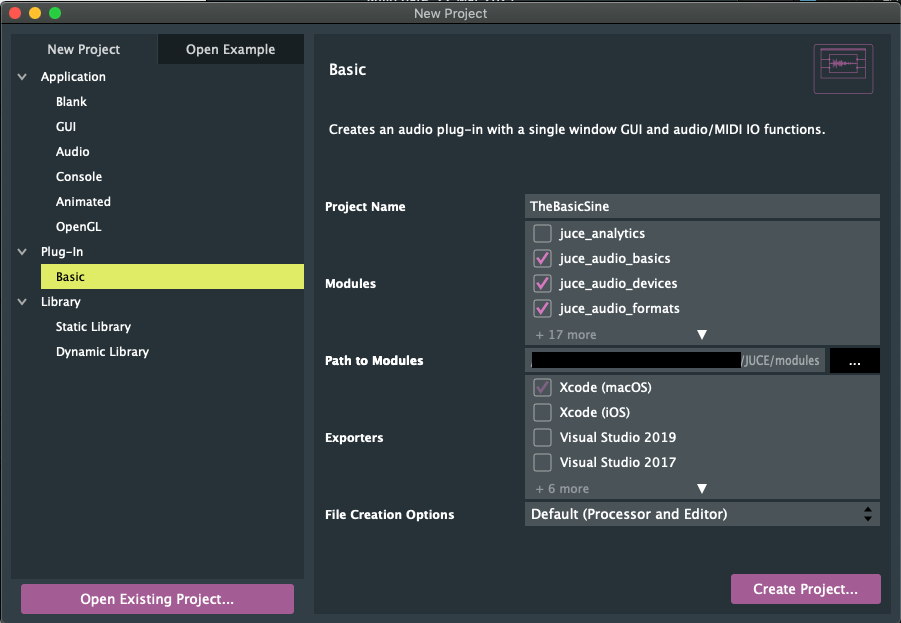
Task: Tick the Visual Studio 2019 exporter
Action: tap(542, 437)
